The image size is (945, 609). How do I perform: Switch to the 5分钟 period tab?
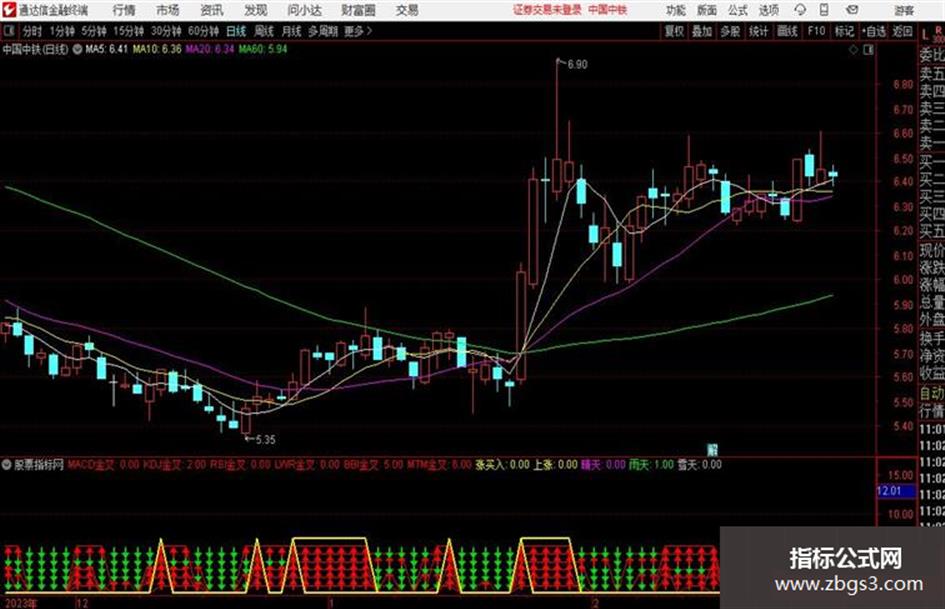[x=94, y=31]
